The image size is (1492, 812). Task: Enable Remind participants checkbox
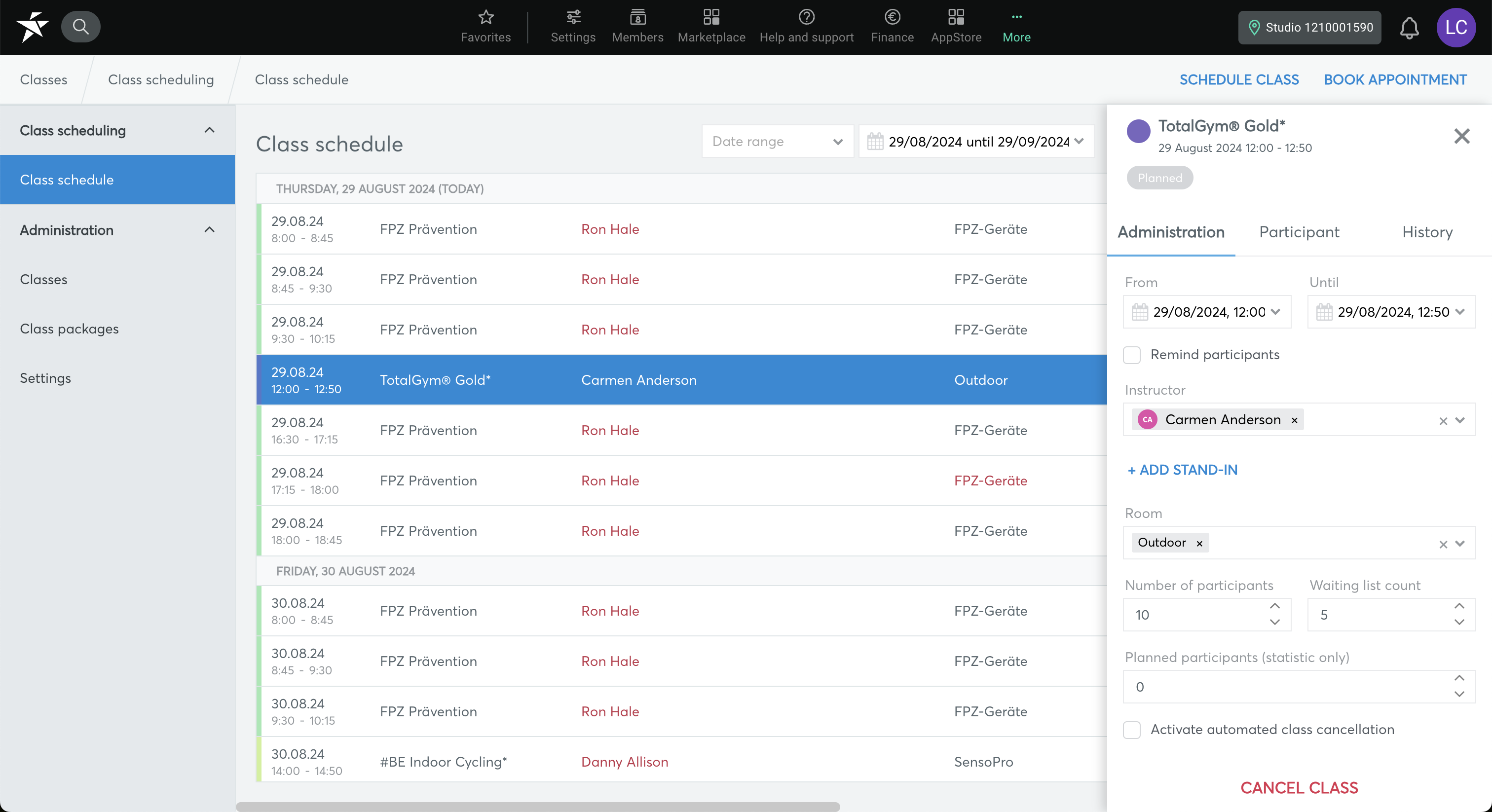[x=1132, y=355]
